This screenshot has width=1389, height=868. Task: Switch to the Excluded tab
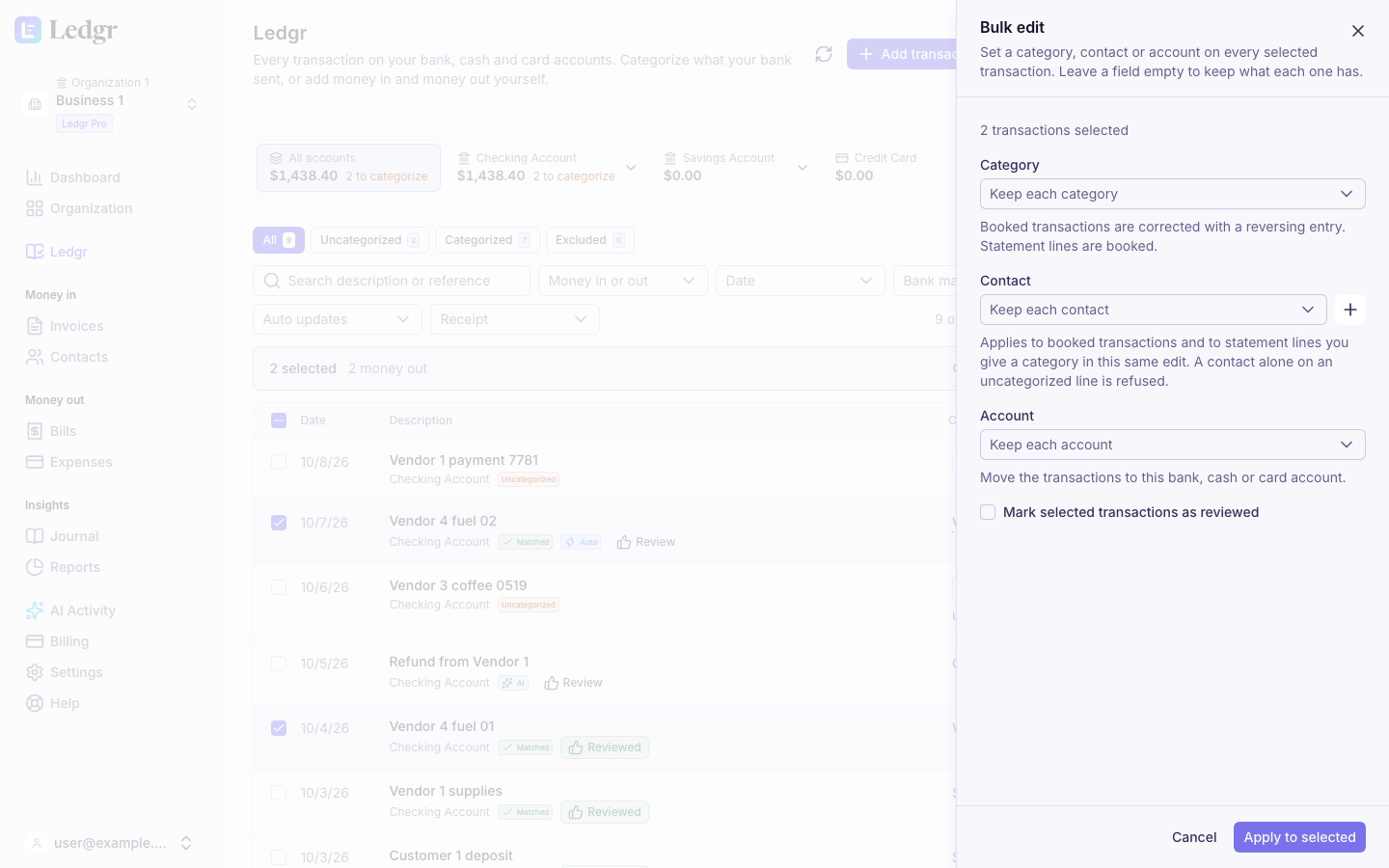[x=590, y=240]
